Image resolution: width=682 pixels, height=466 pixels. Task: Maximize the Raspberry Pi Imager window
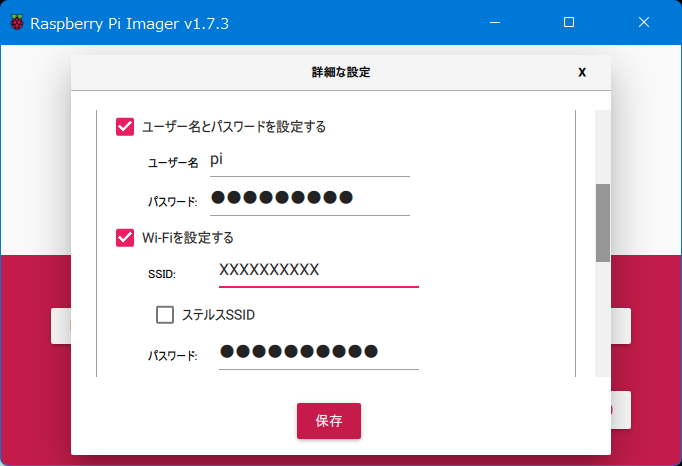click(569, 22)
